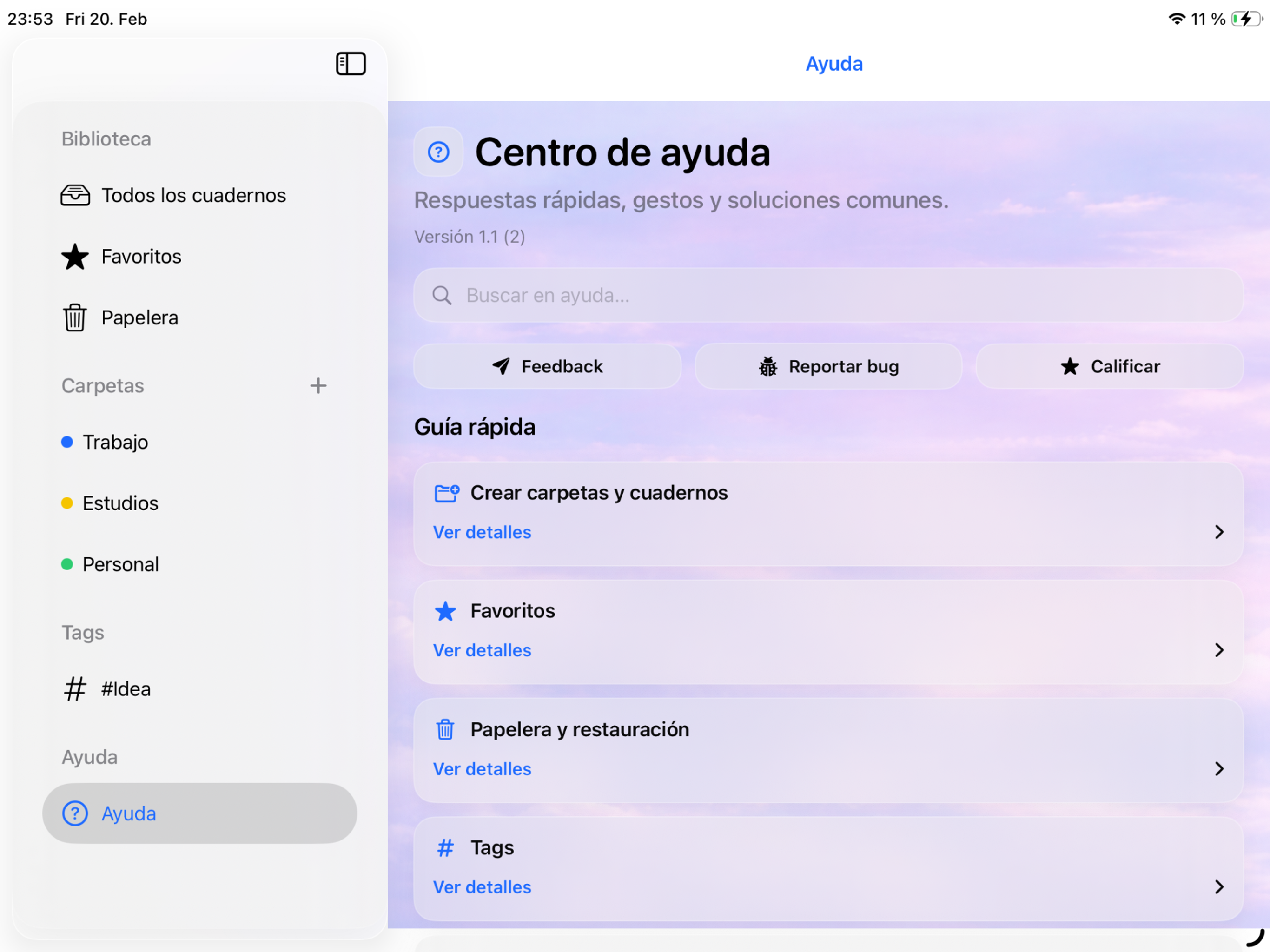The image size is (1270, 952).
Task: Click the Ayuda title in the header
Action: click(834, 64)
